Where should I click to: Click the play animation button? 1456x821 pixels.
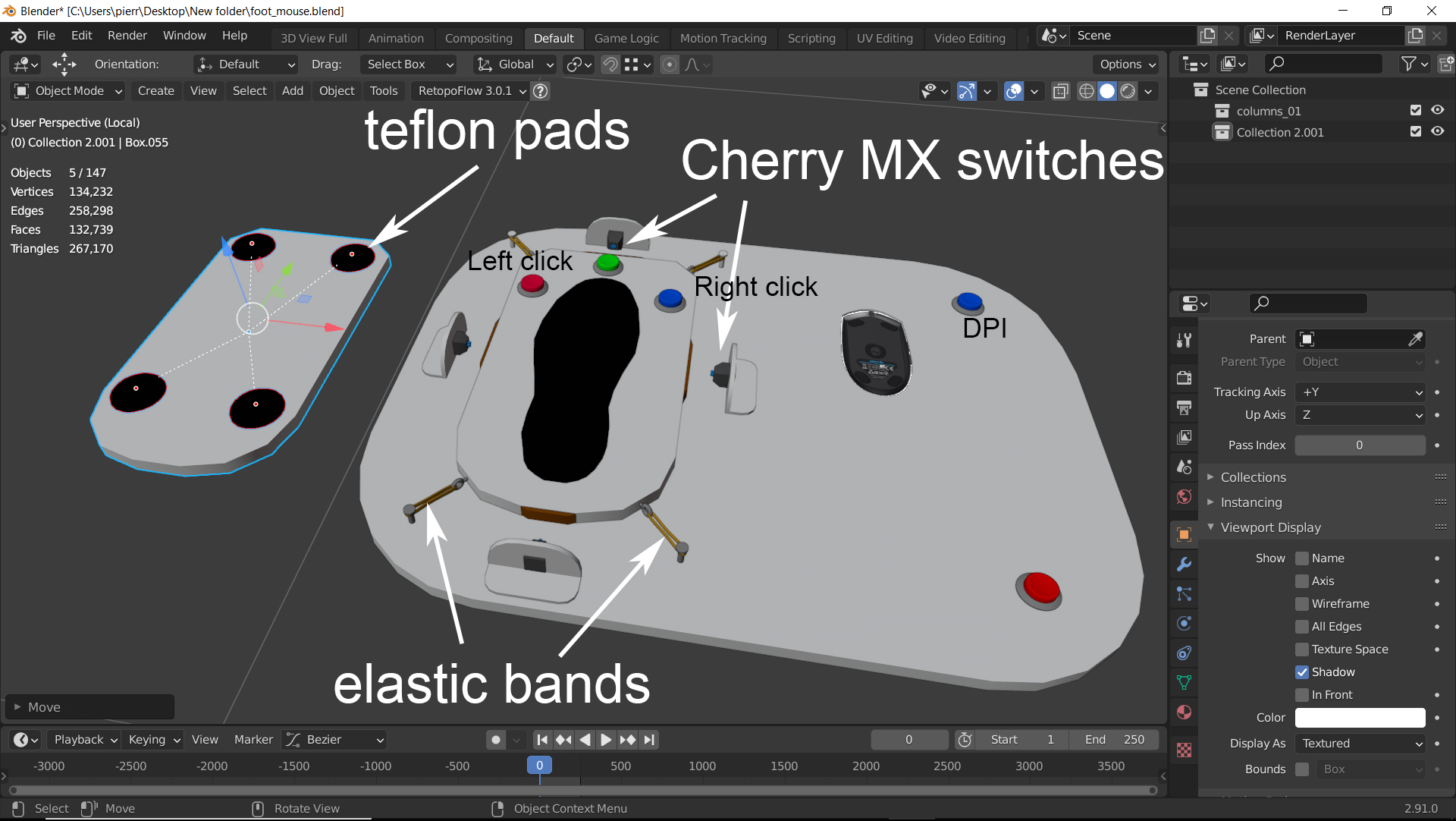[606, 740]
